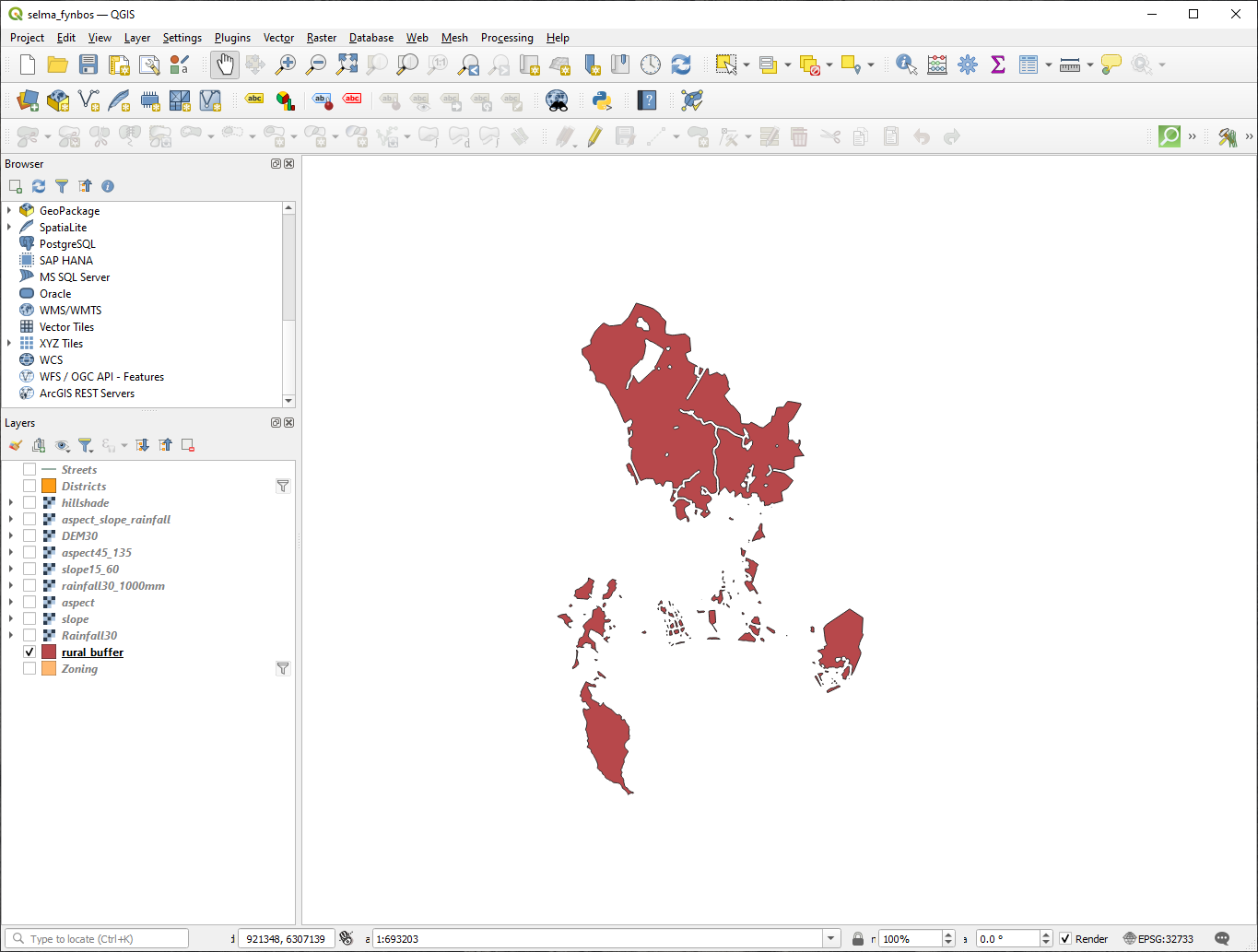Image resolution: width=1258 pixels, height=952 pixels.
Task: Enable the Streets layer checkbox
Action: (29, 470)
